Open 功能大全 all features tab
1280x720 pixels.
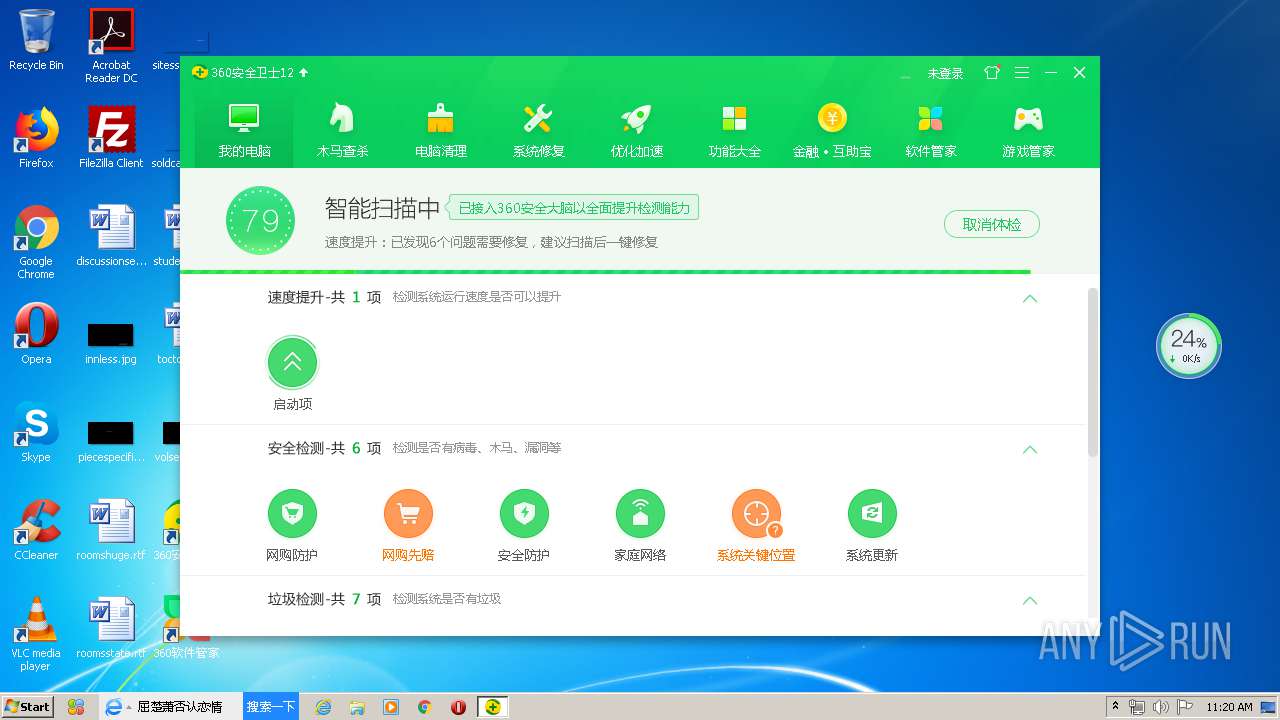[734, 130]
